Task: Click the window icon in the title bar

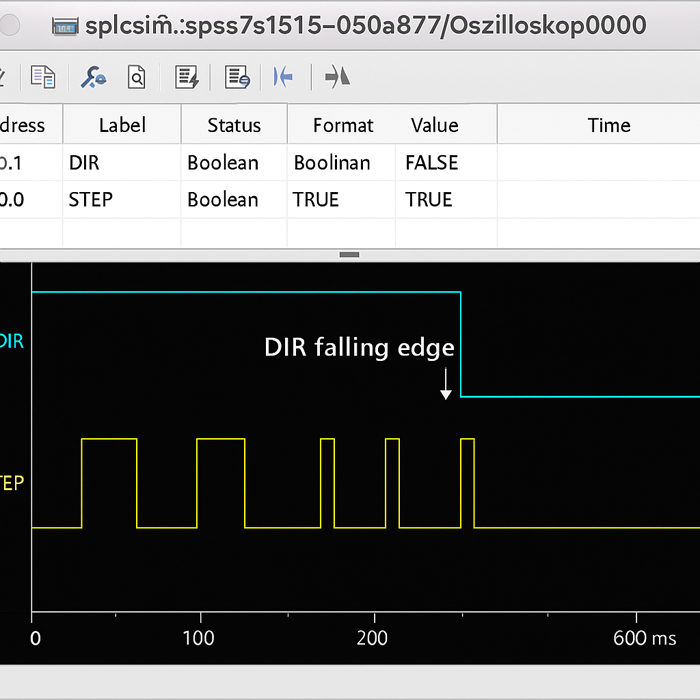Action: click(66, 25)
